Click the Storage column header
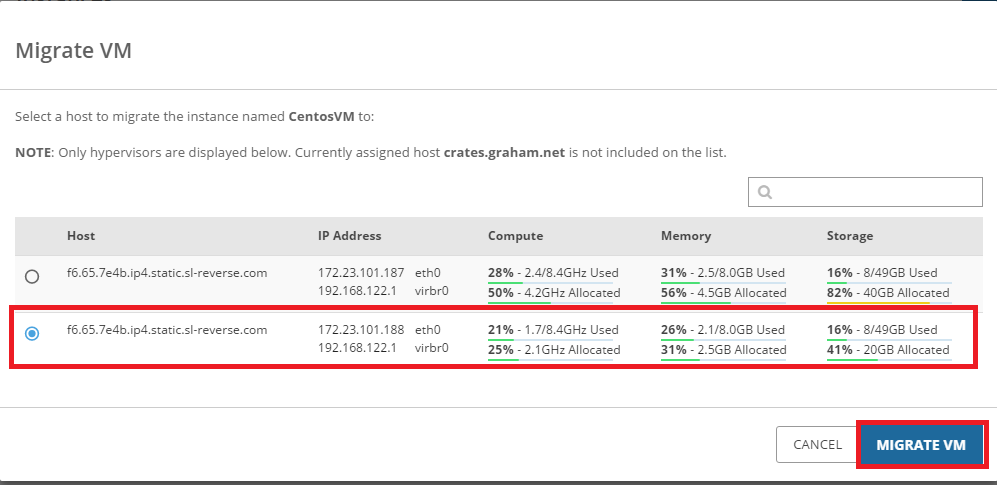Viewport: 997px width, 485px height. [x=849, y=236]
